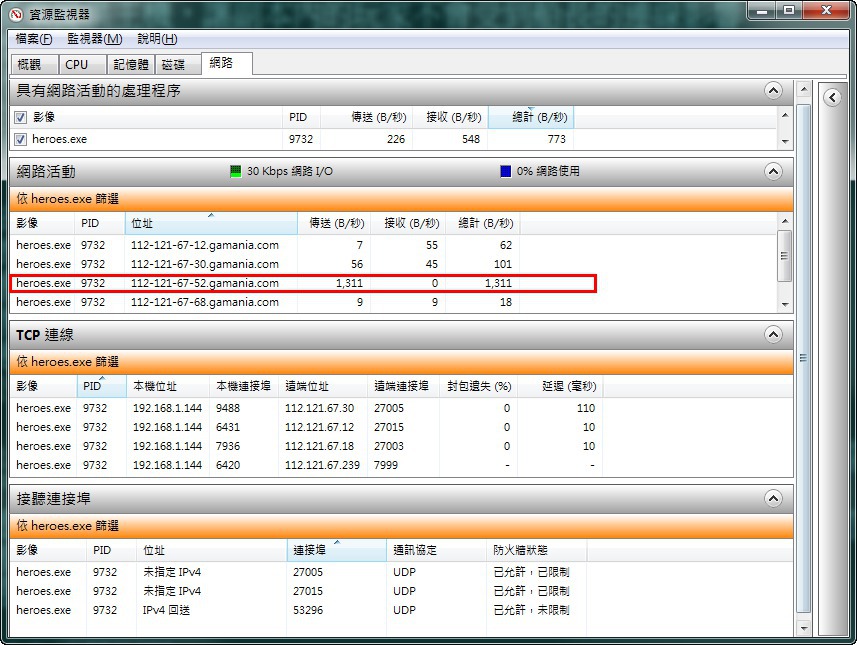
Task: Maximize the 資源監視器 window
Action: [x=789, y=10]
